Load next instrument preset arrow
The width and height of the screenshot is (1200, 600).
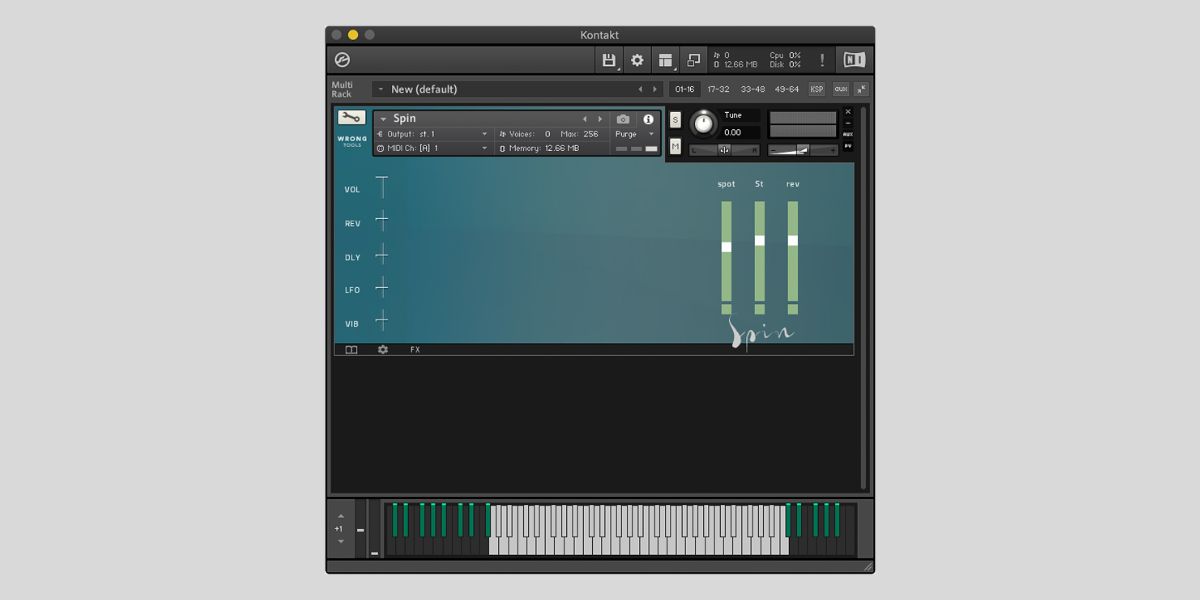pos(600,119)
